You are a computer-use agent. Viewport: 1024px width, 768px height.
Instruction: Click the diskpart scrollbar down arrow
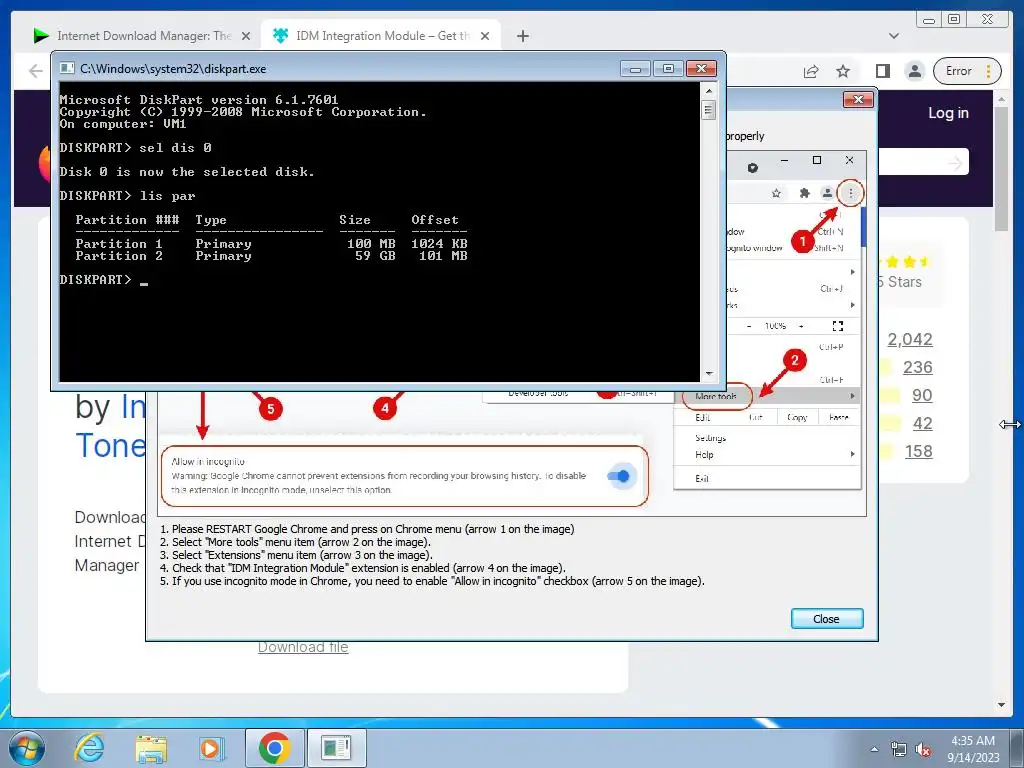pyautogui.click(x=709, y=374)
